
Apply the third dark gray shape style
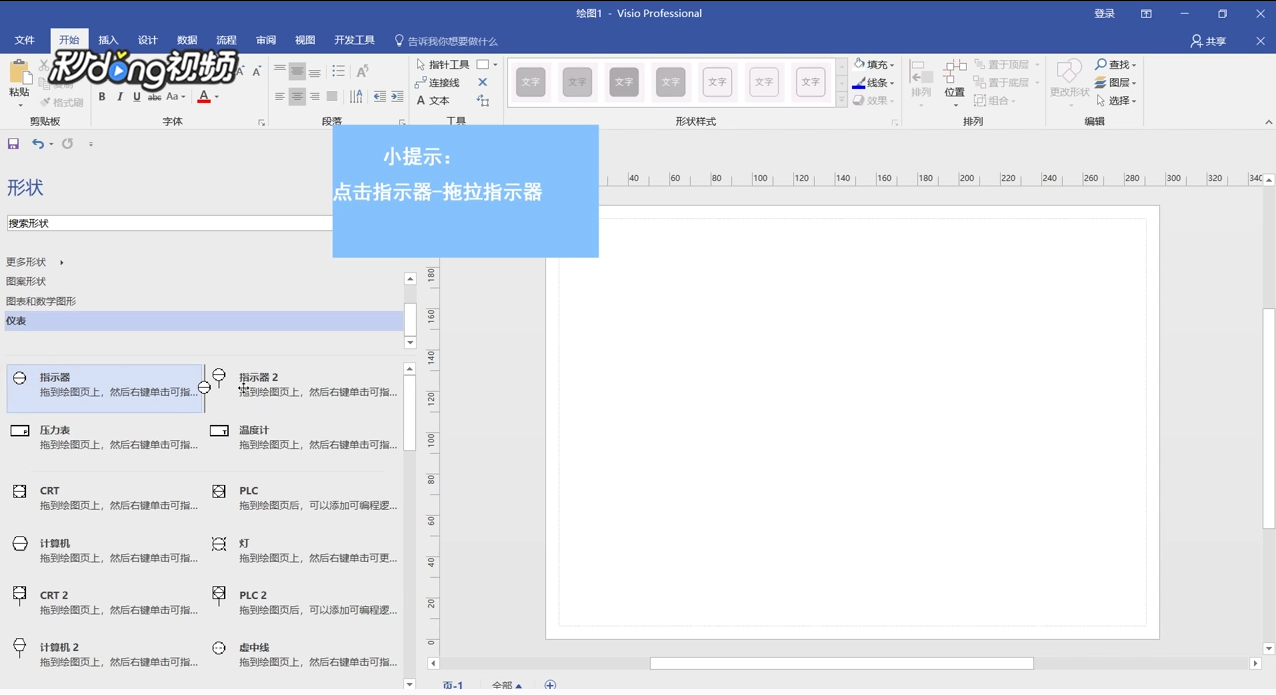624,82
